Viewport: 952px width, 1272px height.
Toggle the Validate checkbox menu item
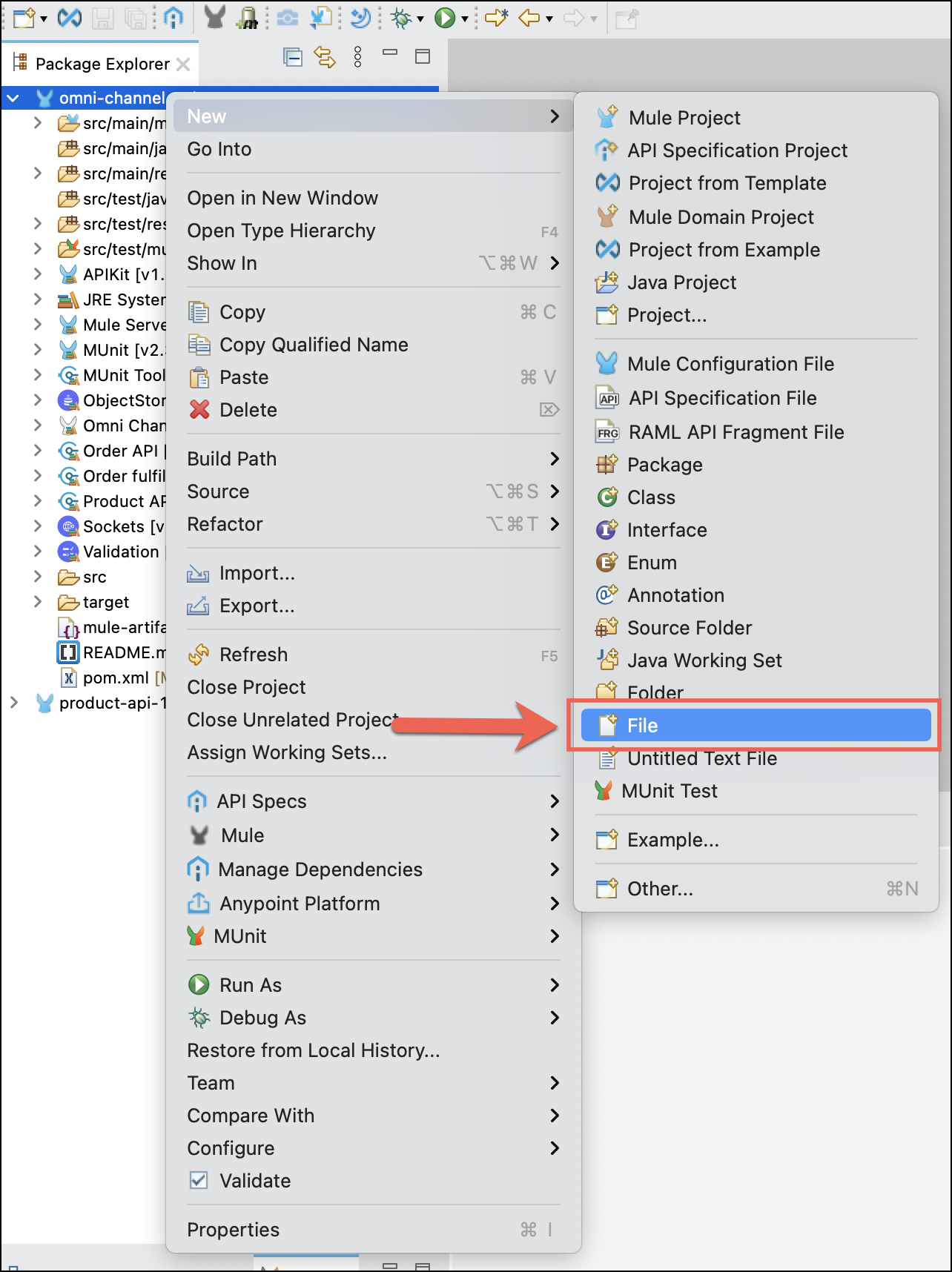[x=254, y=1181]
